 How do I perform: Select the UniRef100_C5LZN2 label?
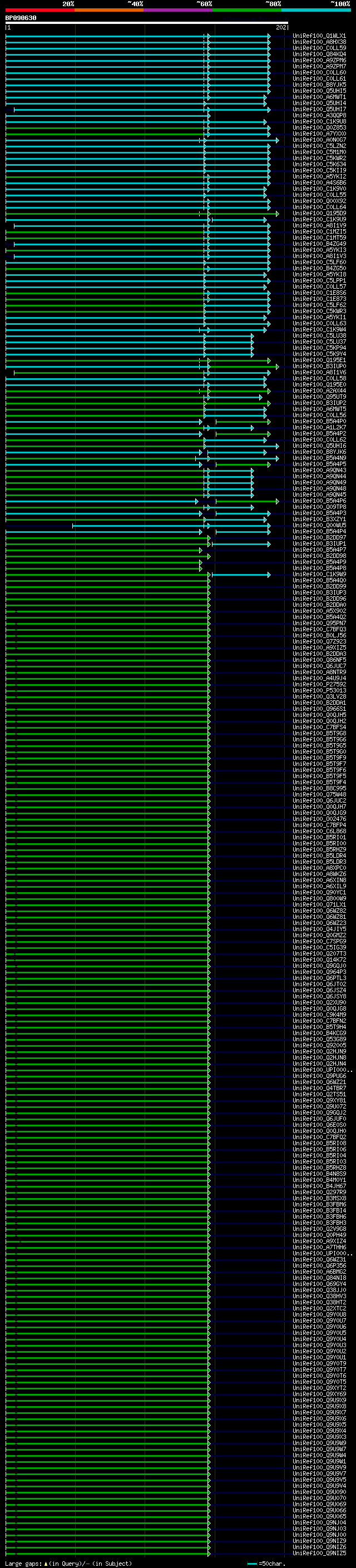(319, 146)
